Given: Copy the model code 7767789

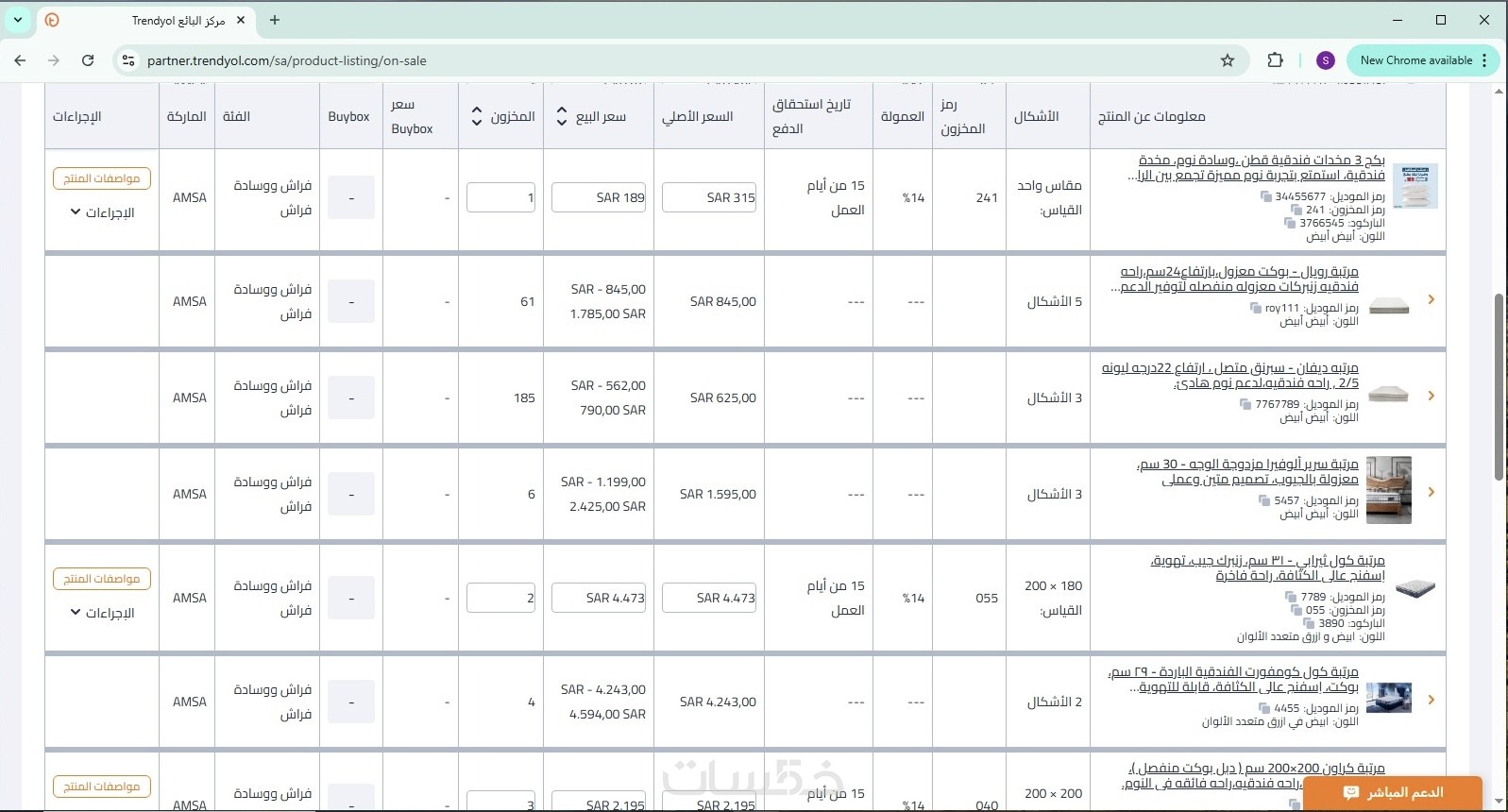Looking at the screenshot, I should pyautogui.click(x=1245, y=404).
